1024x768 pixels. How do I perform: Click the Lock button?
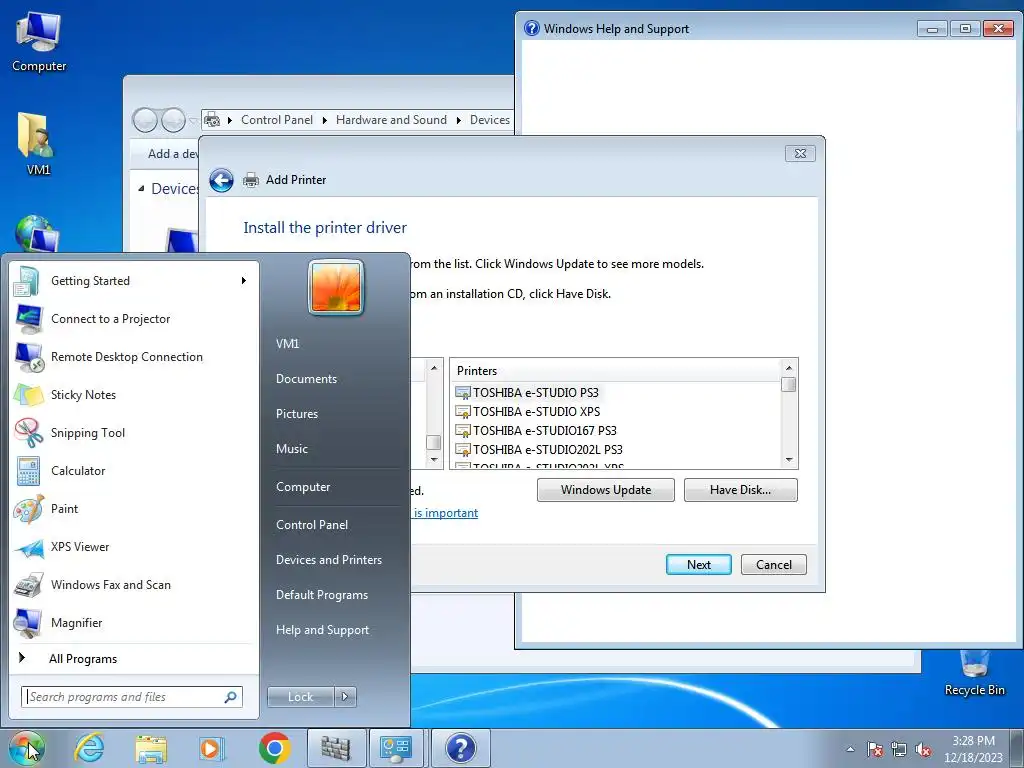point(300,697)
